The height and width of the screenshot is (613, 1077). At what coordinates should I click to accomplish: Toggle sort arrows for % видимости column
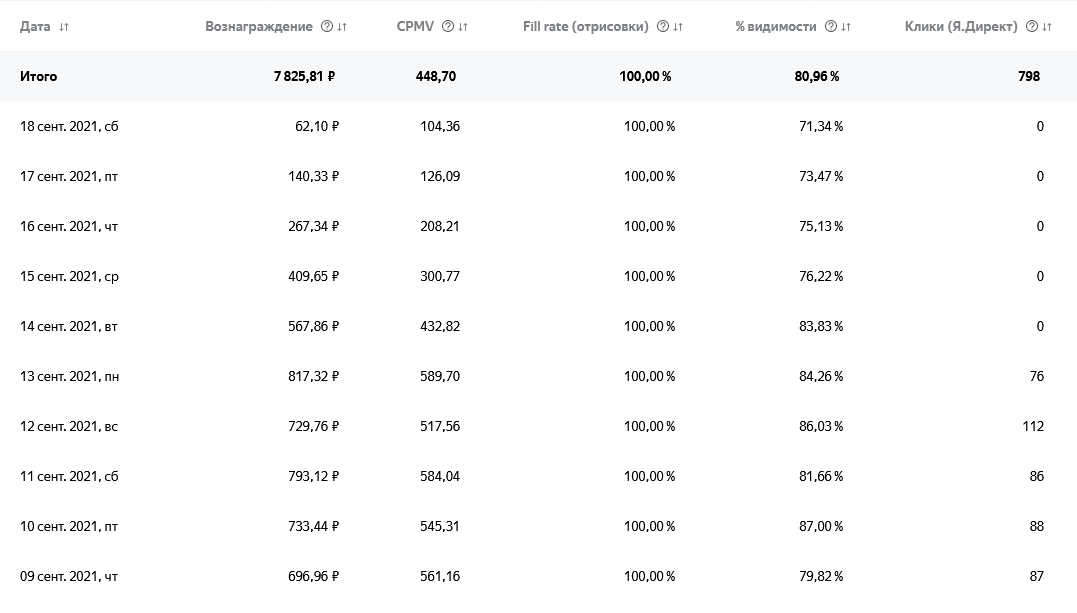coord(847,27)
